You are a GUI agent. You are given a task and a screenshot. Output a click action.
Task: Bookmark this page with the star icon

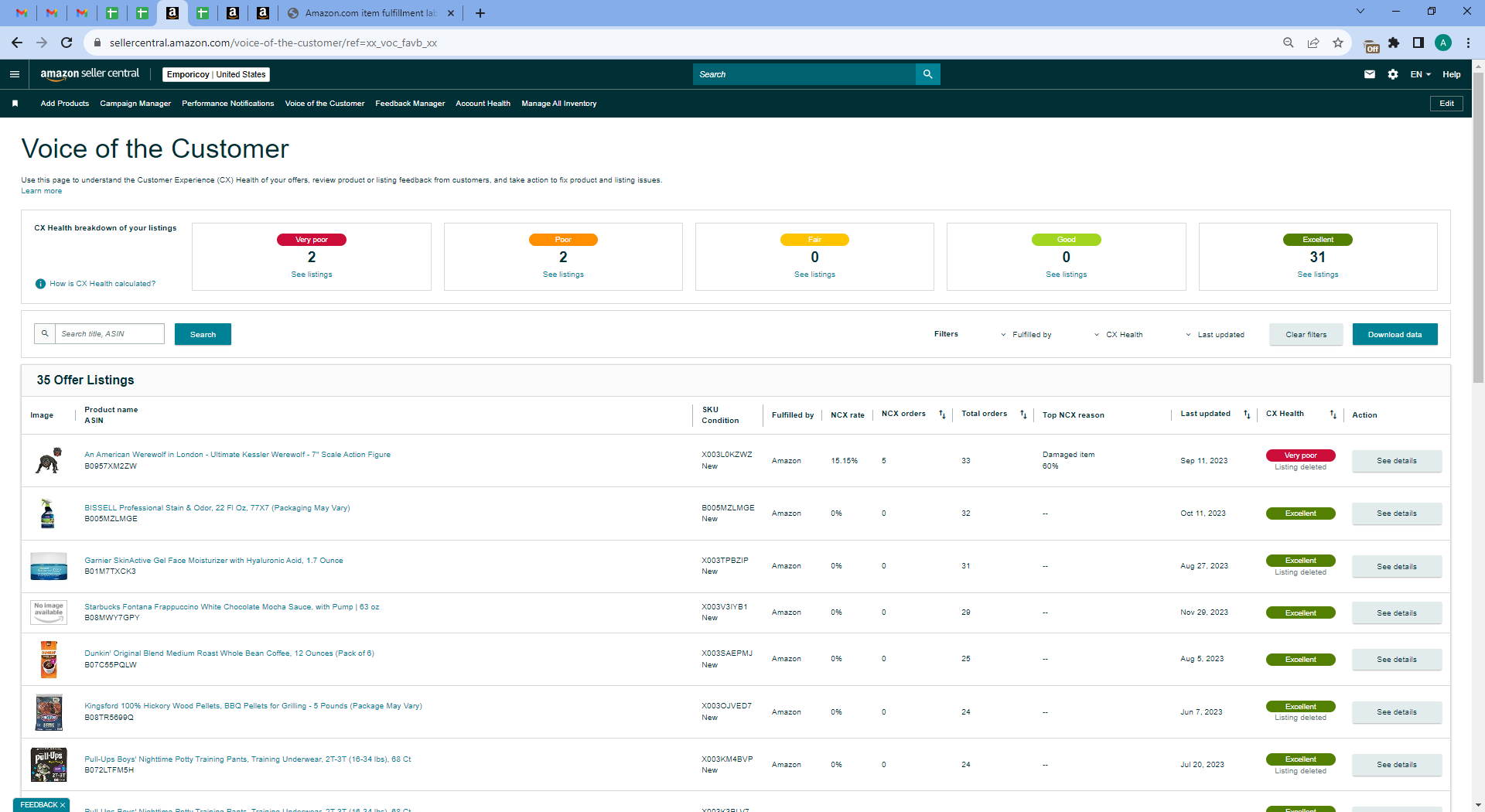point(1338,43)
